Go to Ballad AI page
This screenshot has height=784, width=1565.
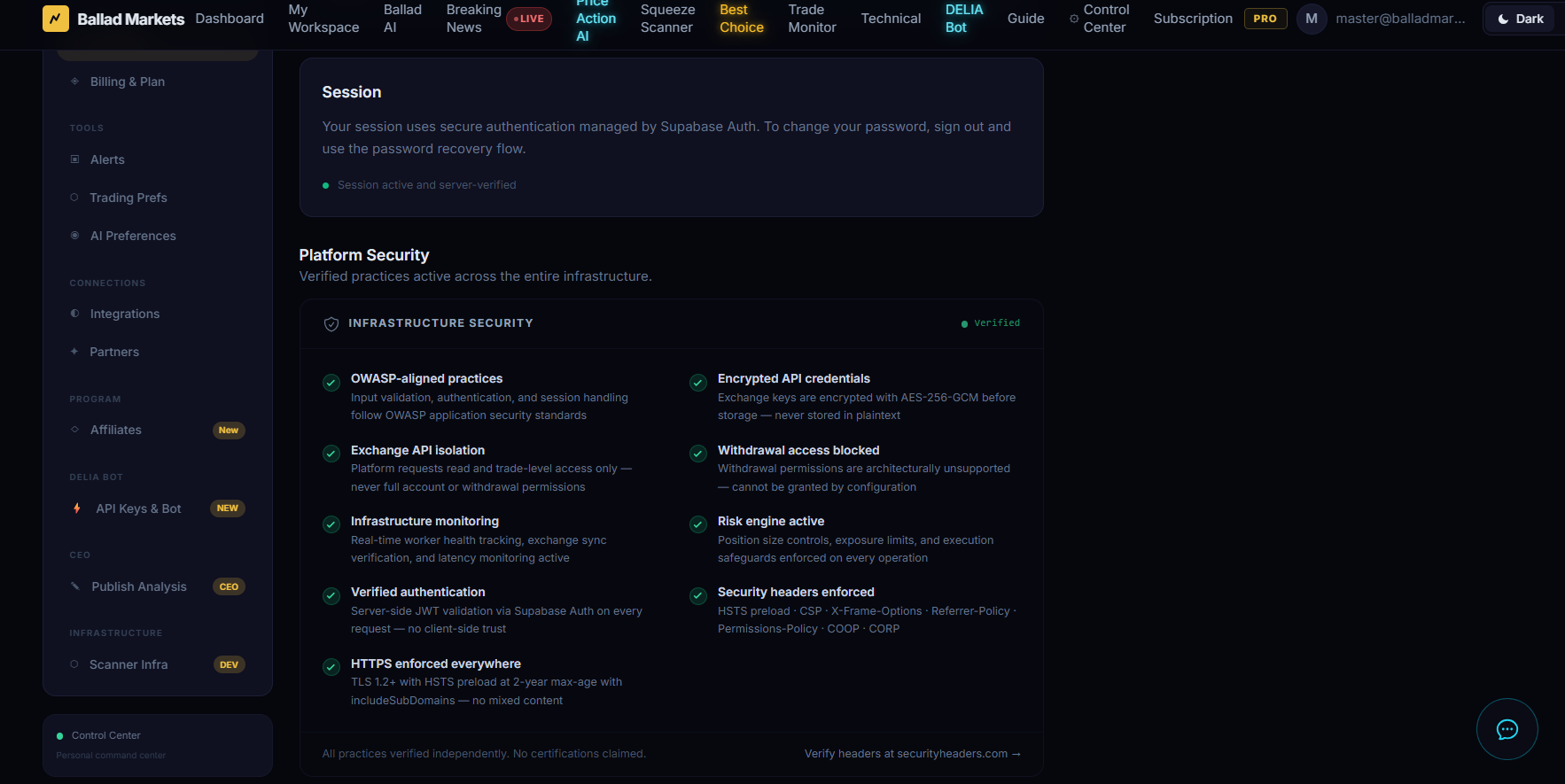pyautogui.click(x=402, y=19)
